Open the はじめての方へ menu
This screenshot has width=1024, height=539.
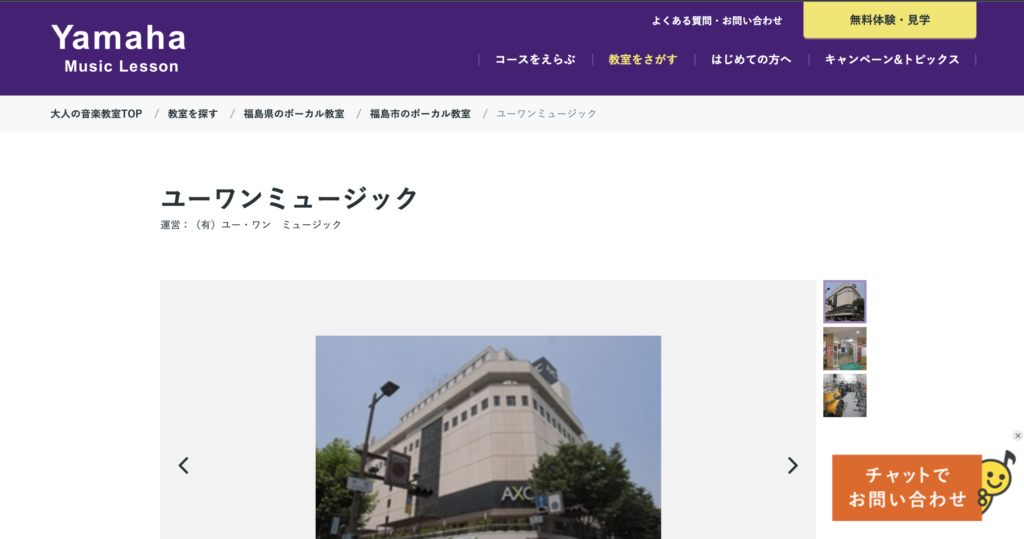pos(751,59)
